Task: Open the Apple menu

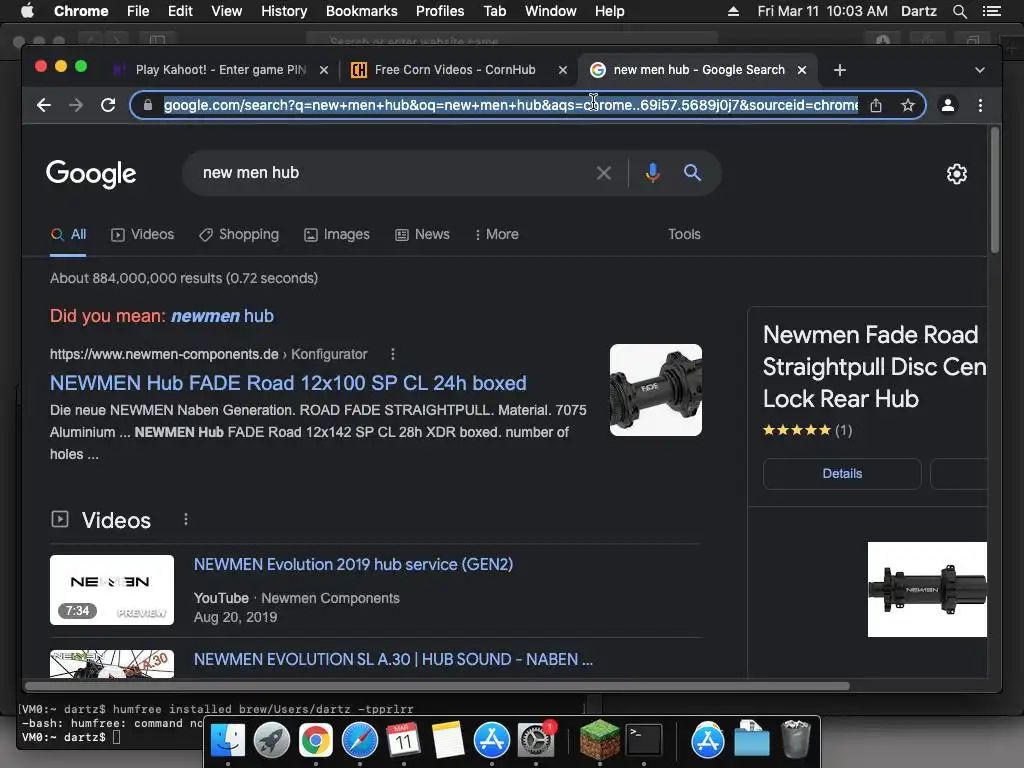Action: tap(27, 11)
